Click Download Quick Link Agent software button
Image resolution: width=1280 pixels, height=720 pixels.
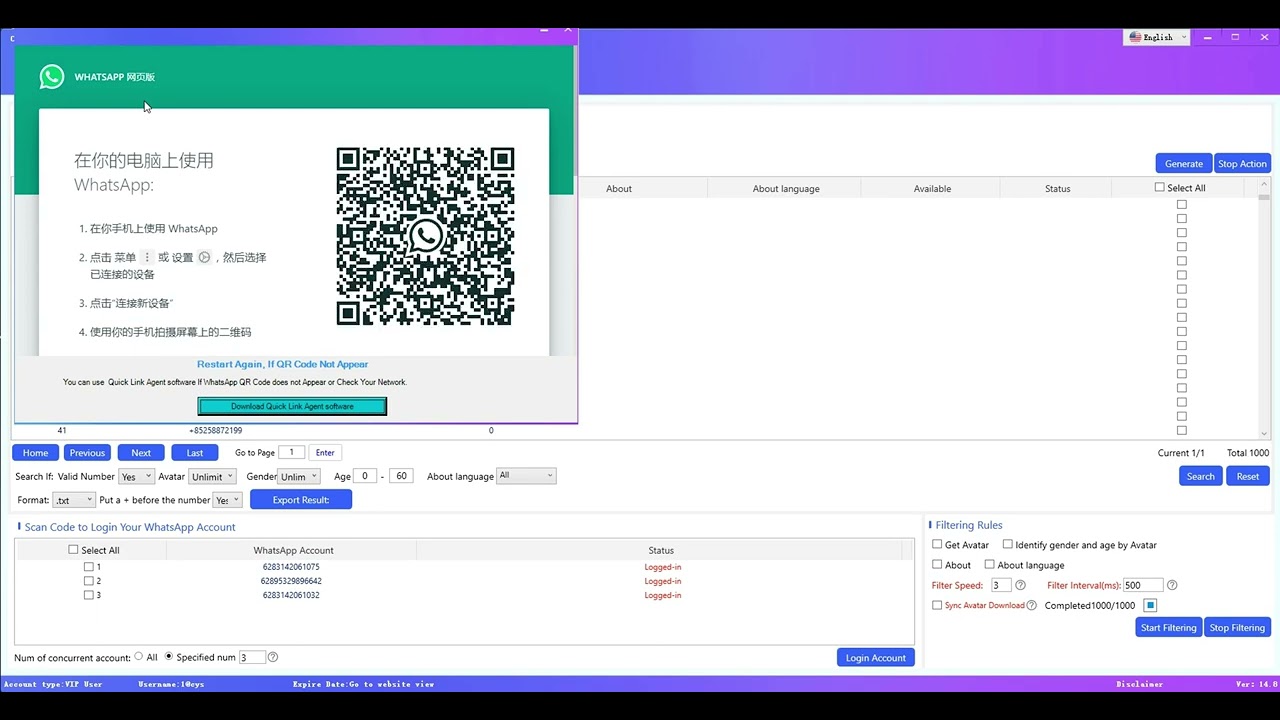[292, 406]
